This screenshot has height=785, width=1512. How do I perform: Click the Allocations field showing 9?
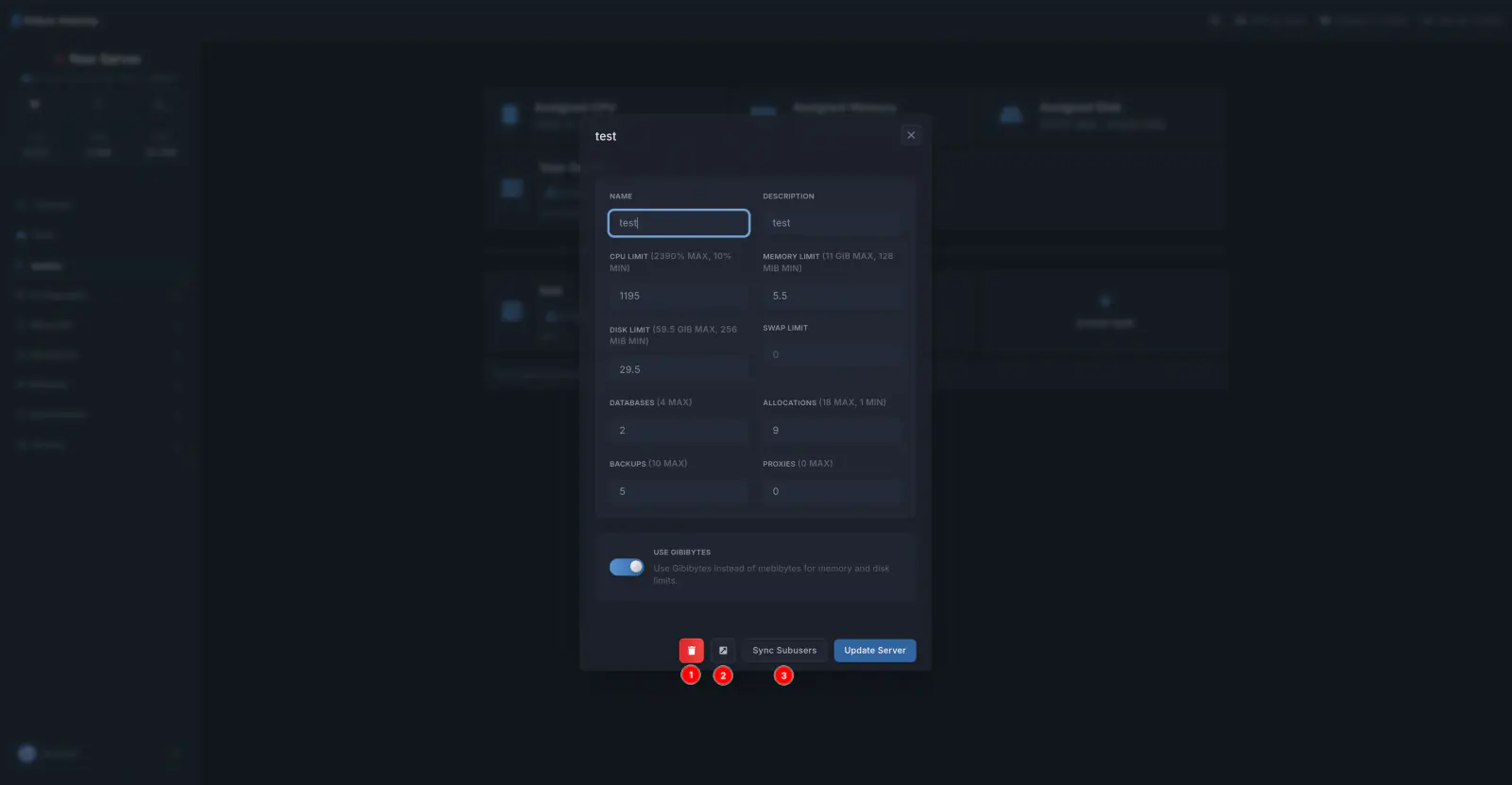(x=833, y=431)
